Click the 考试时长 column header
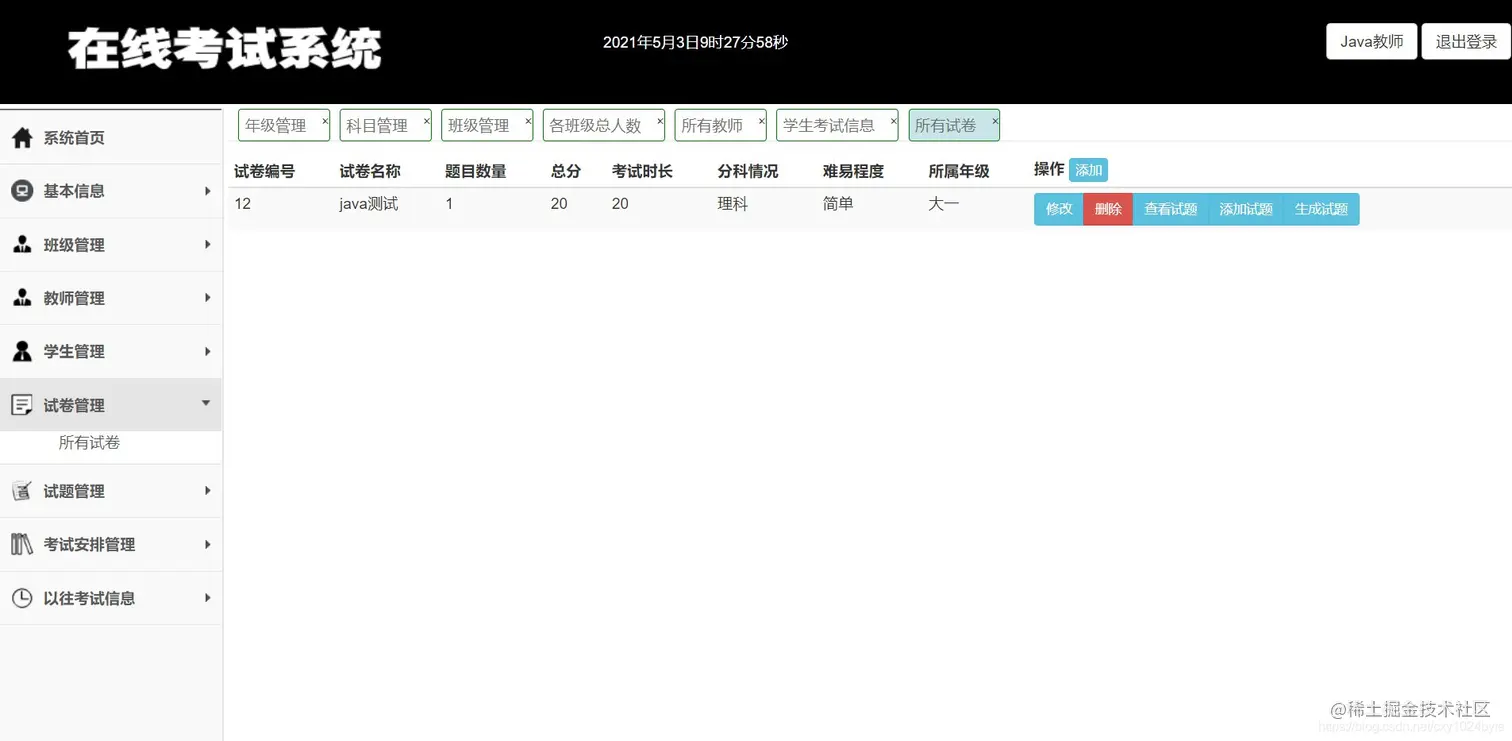The height and width of the screenshot is (741, 1512). [642, 171]
